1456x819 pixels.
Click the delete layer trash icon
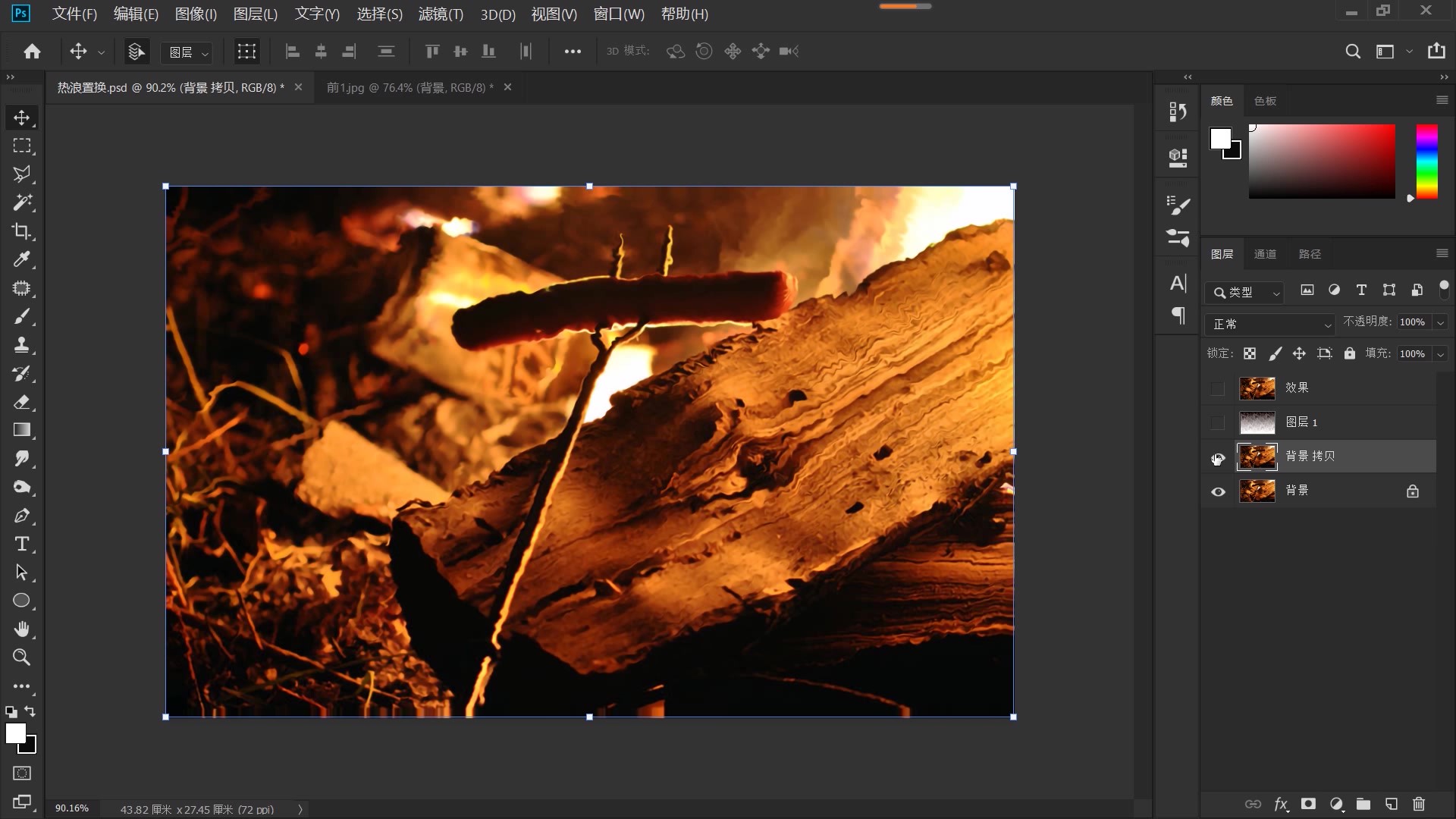(x=1419, y=804)
